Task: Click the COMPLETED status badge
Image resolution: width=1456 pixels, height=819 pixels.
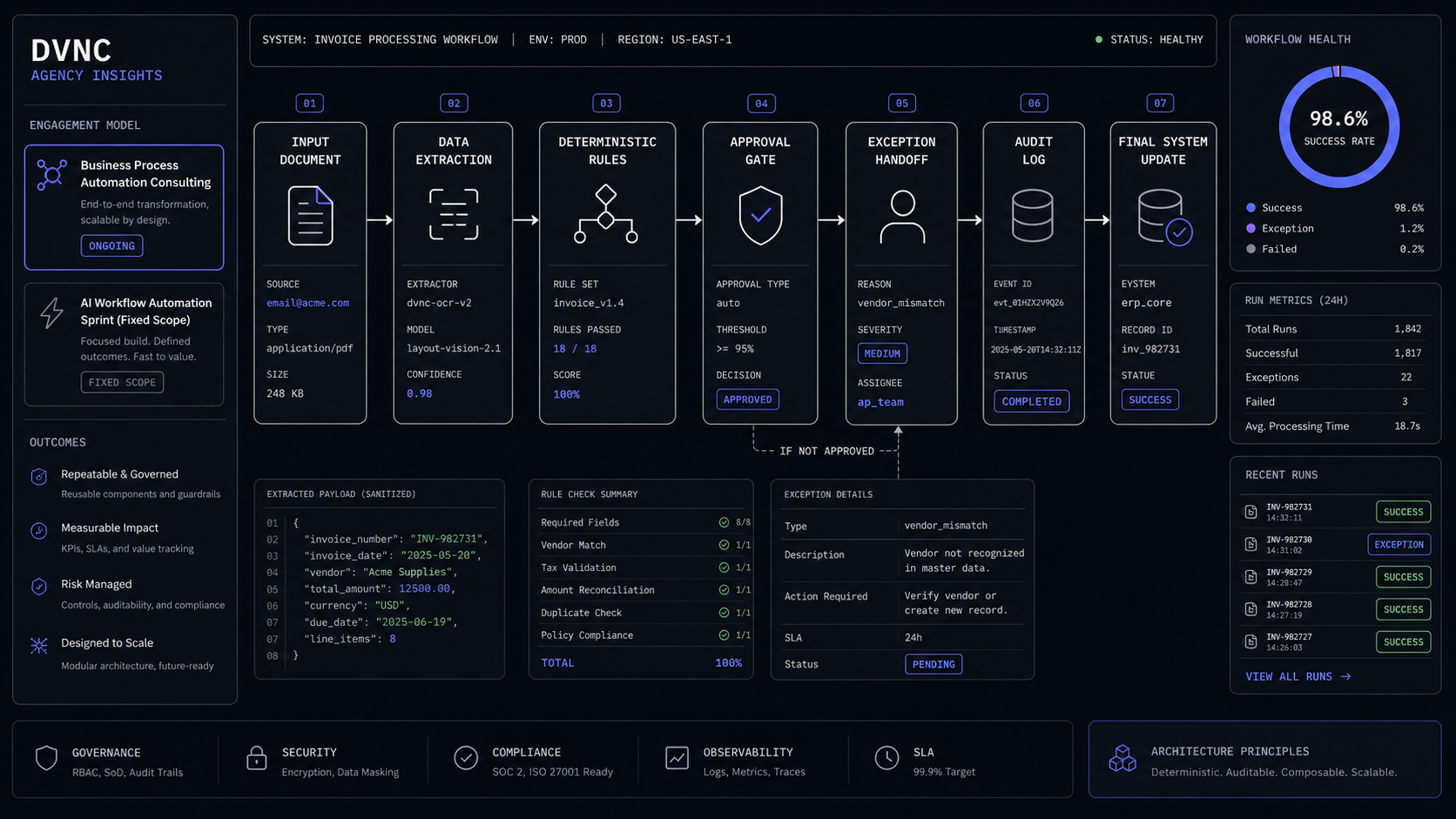Action: coord(1032,401)
